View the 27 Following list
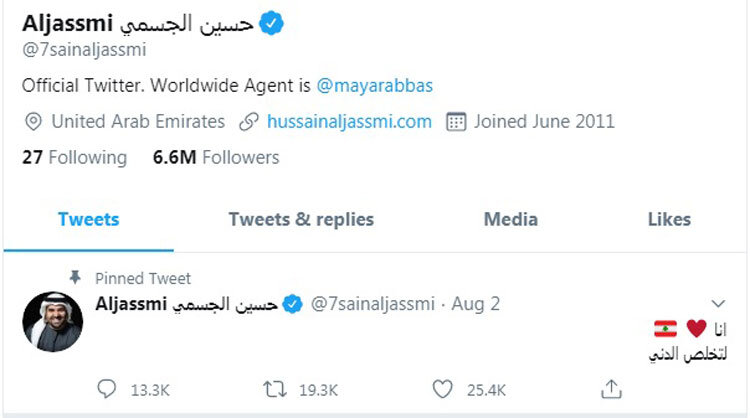750x418 pixels. pos(74,157)
